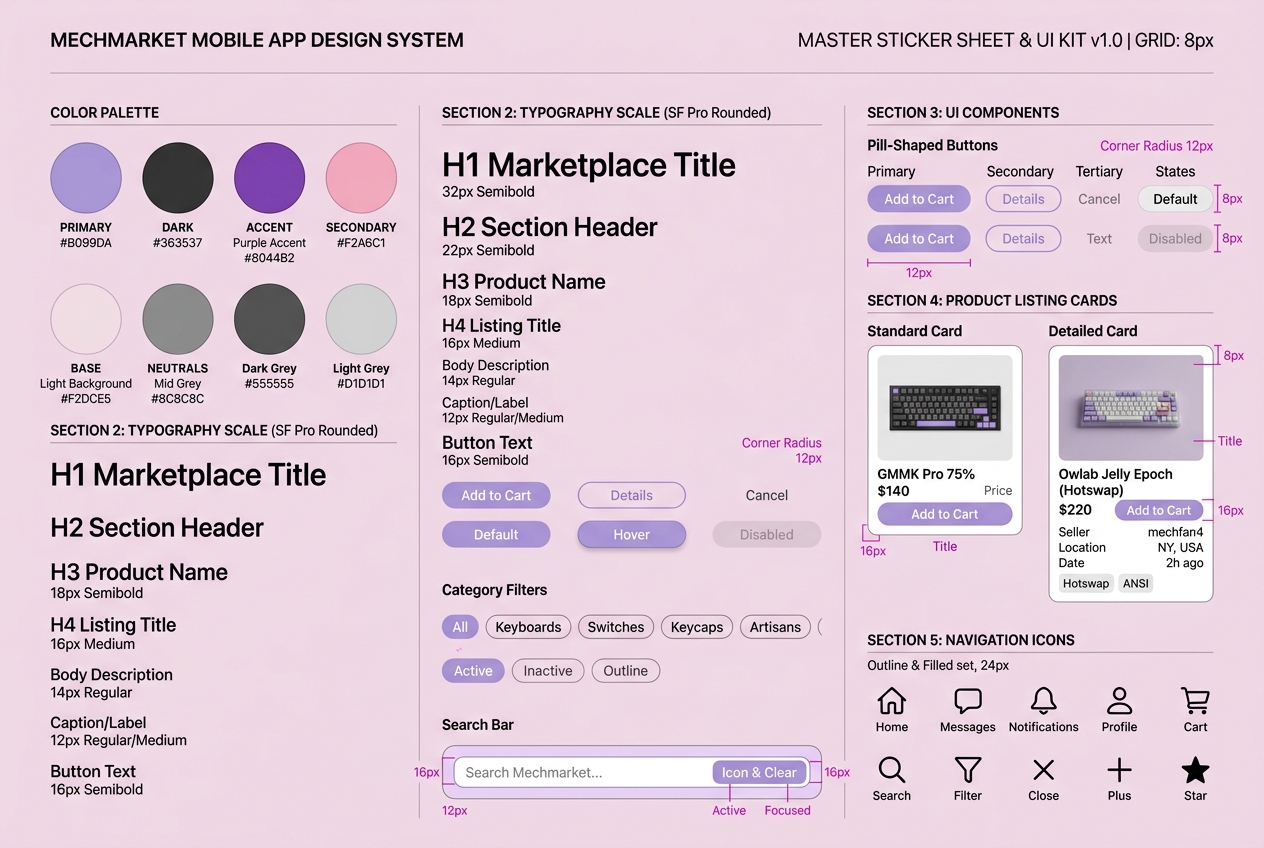This screenshot has width=1264, height=848.
Task: Click the Filter funnel icon
Action: pos(967,770)
